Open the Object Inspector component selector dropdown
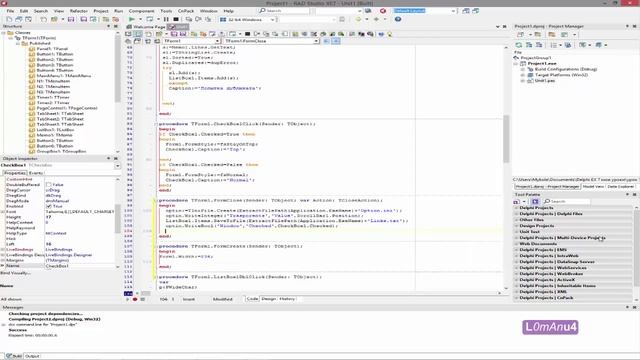The width and height of the screenshot is (640, 360). (117, 166)
